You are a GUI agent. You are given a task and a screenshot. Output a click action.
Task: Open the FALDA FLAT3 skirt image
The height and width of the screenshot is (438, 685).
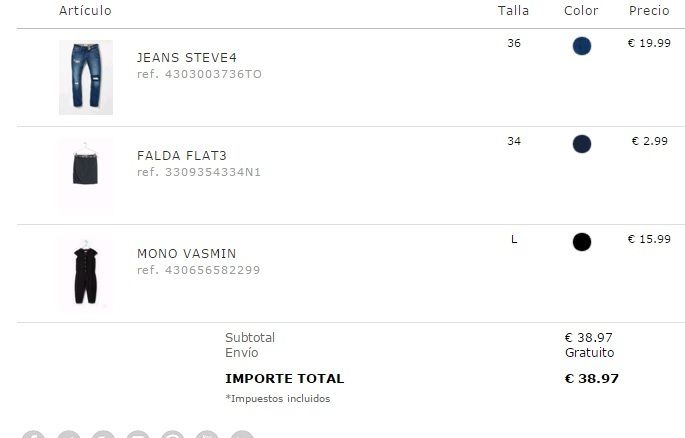85,173
